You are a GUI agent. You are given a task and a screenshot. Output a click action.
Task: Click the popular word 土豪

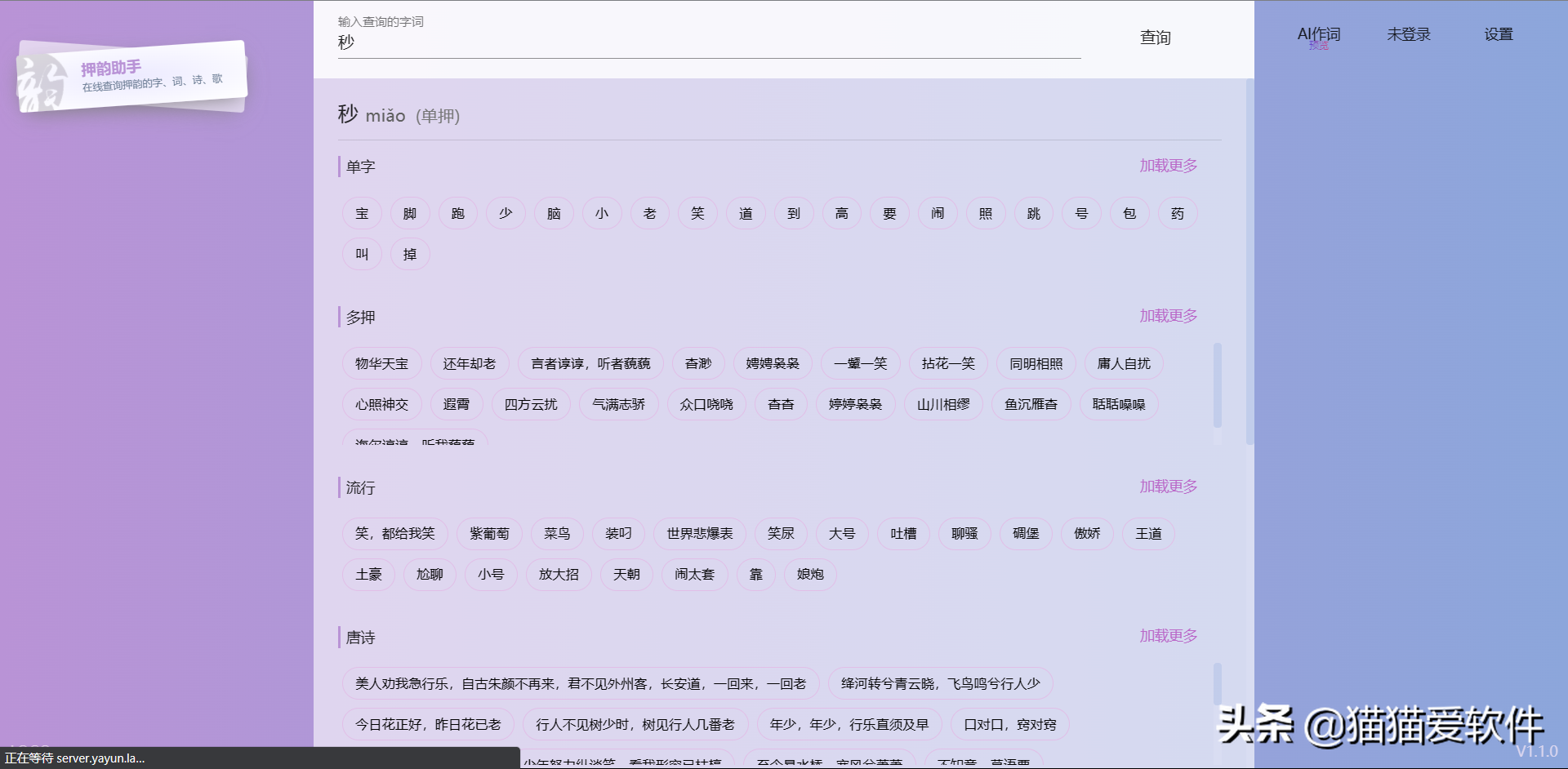[x=368, y=575]
